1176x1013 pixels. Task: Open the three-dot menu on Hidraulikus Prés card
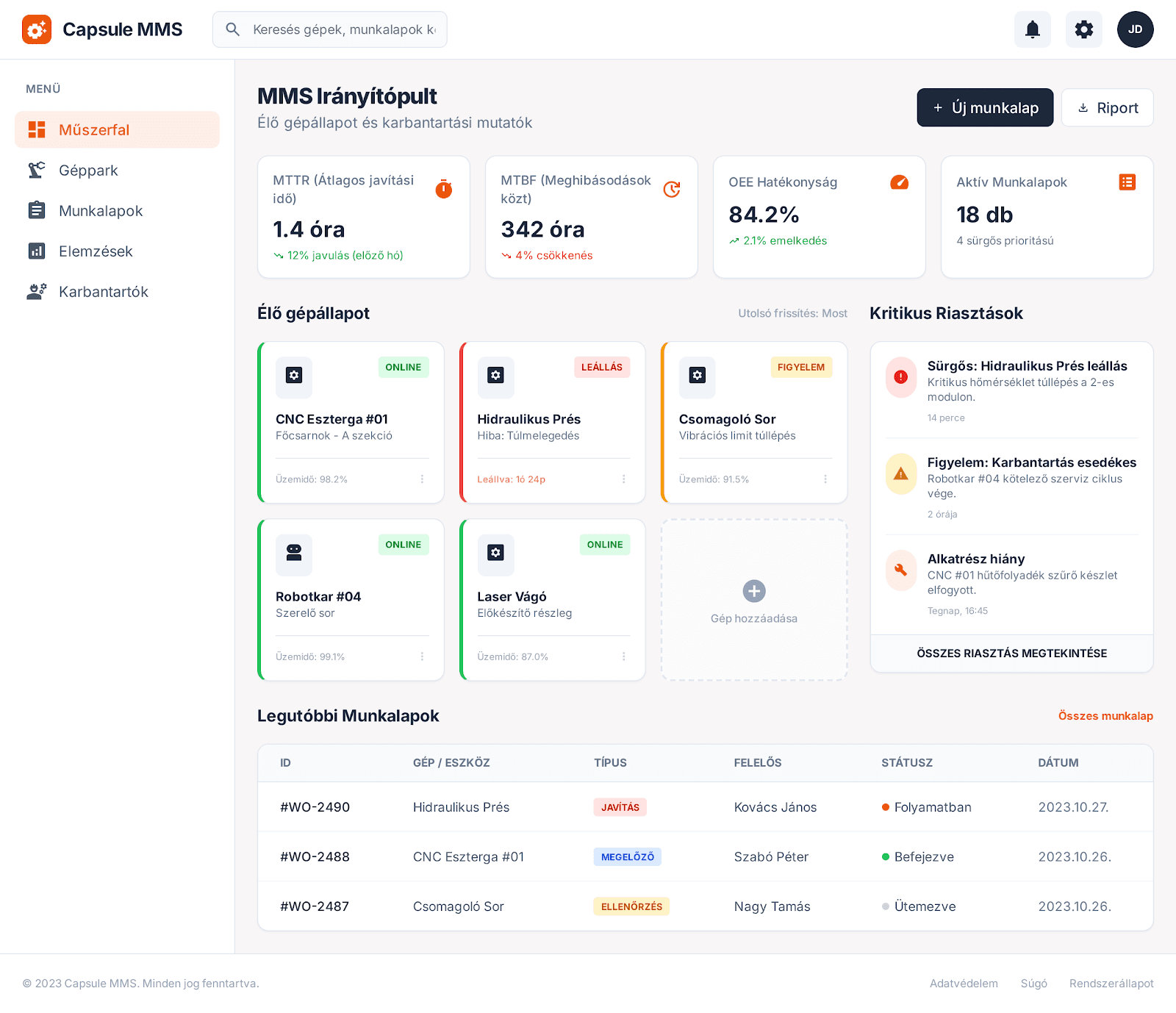(x=624, y=479)
